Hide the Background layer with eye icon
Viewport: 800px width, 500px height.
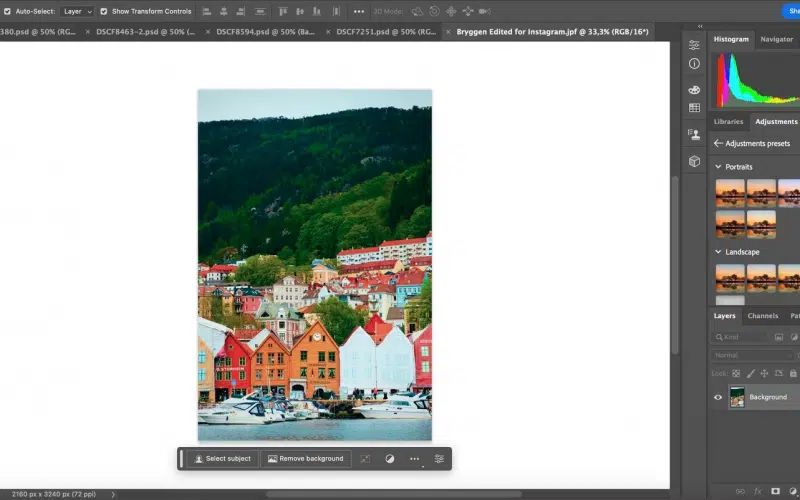coord(718,397)
